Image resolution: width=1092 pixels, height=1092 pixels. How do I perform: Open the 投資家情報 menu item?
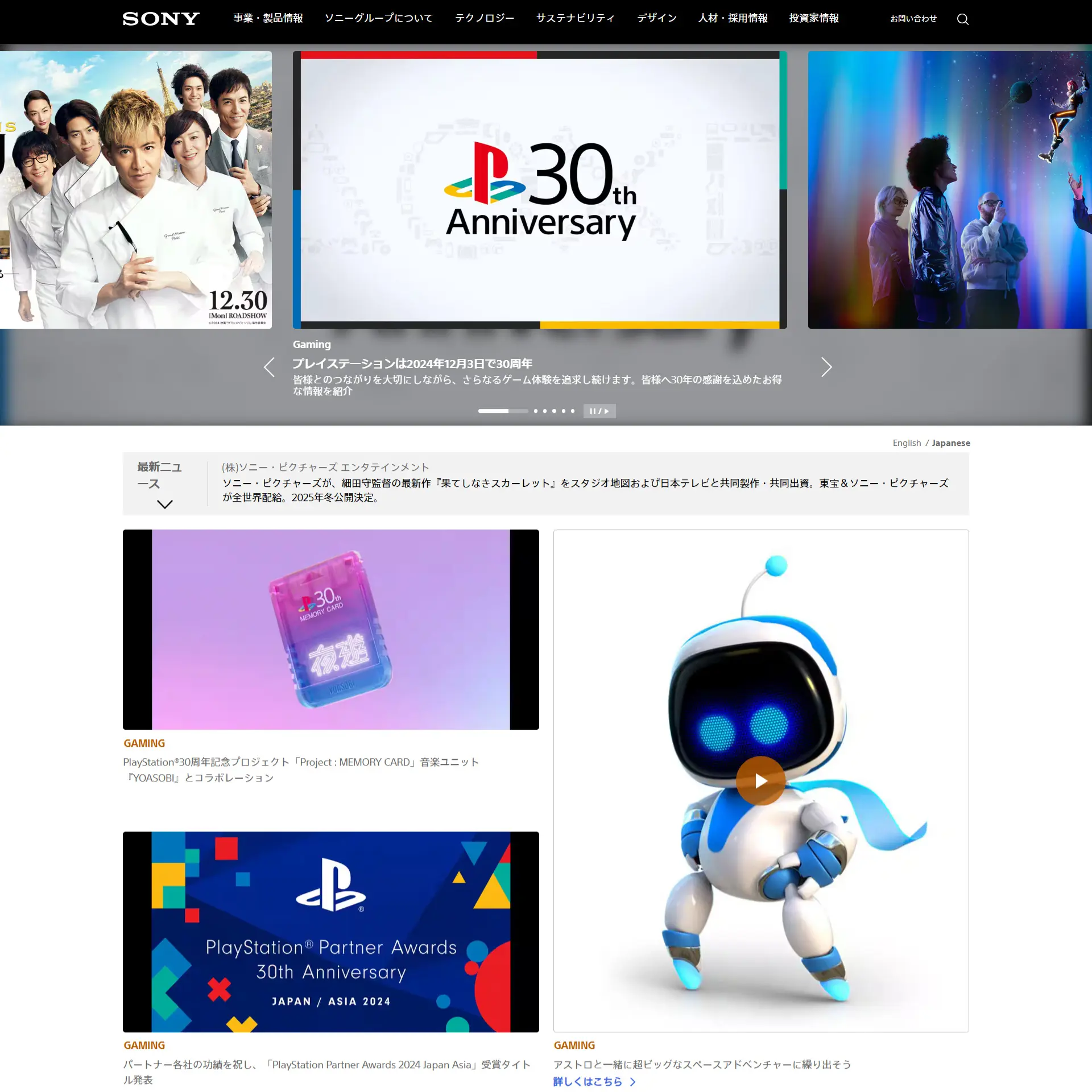(814, 18)
